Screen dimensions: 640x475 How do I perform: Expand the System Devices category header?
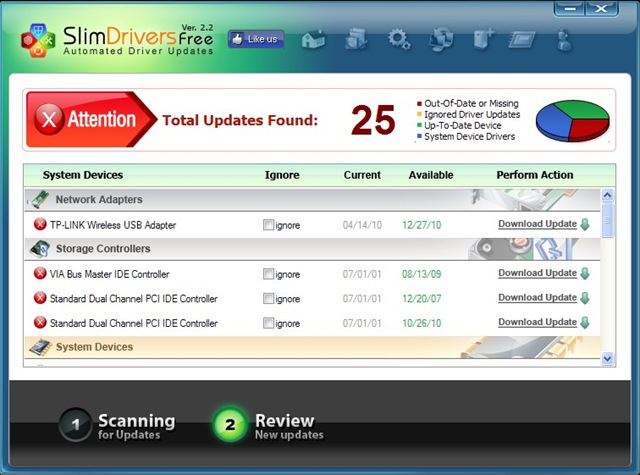(312, 347)
